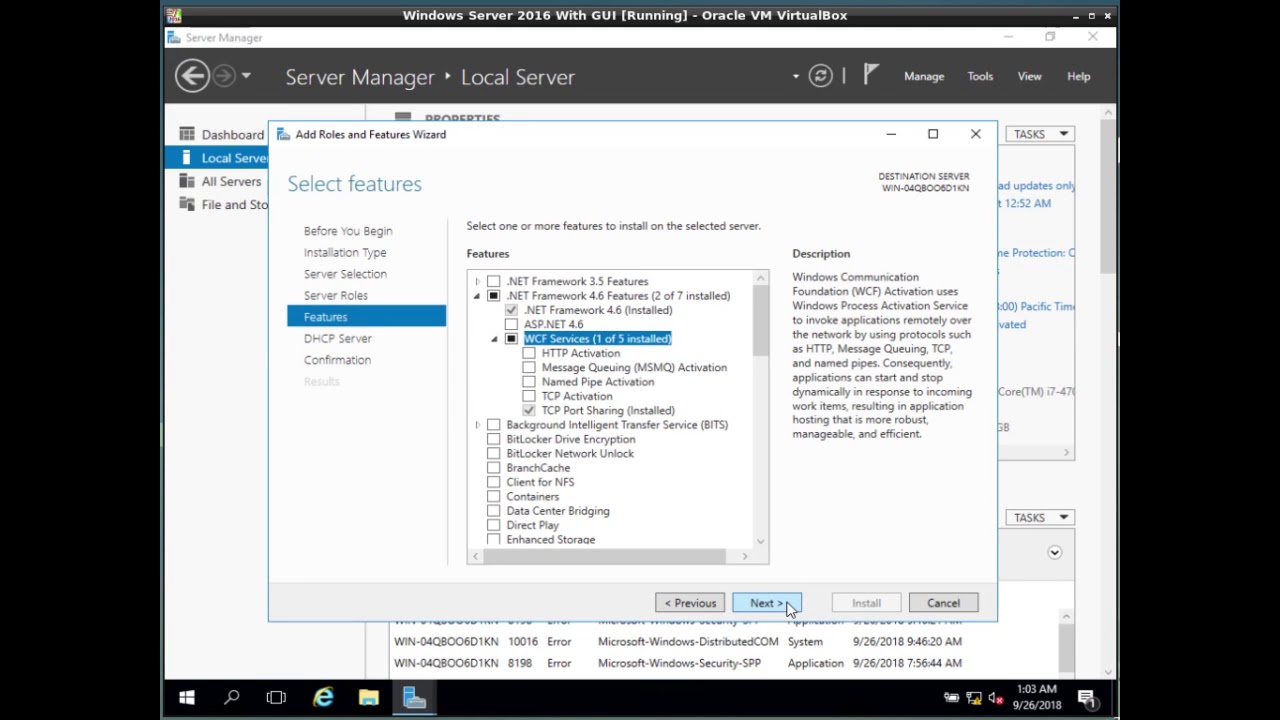Expand the Background Intelligent Transfer Service node
This screenshot has width=1280, height=720.
(477, 425)
